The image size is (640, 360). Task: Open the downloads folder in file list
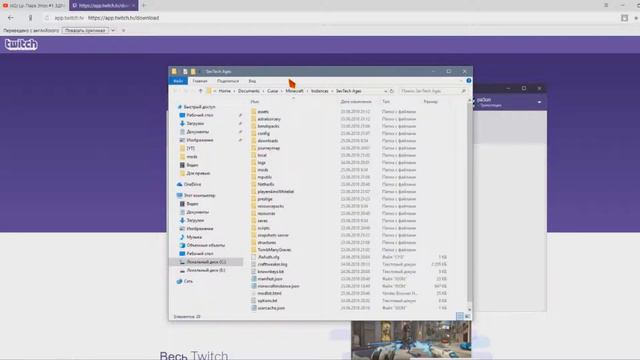pyautogui.click(x=268, y=141)
